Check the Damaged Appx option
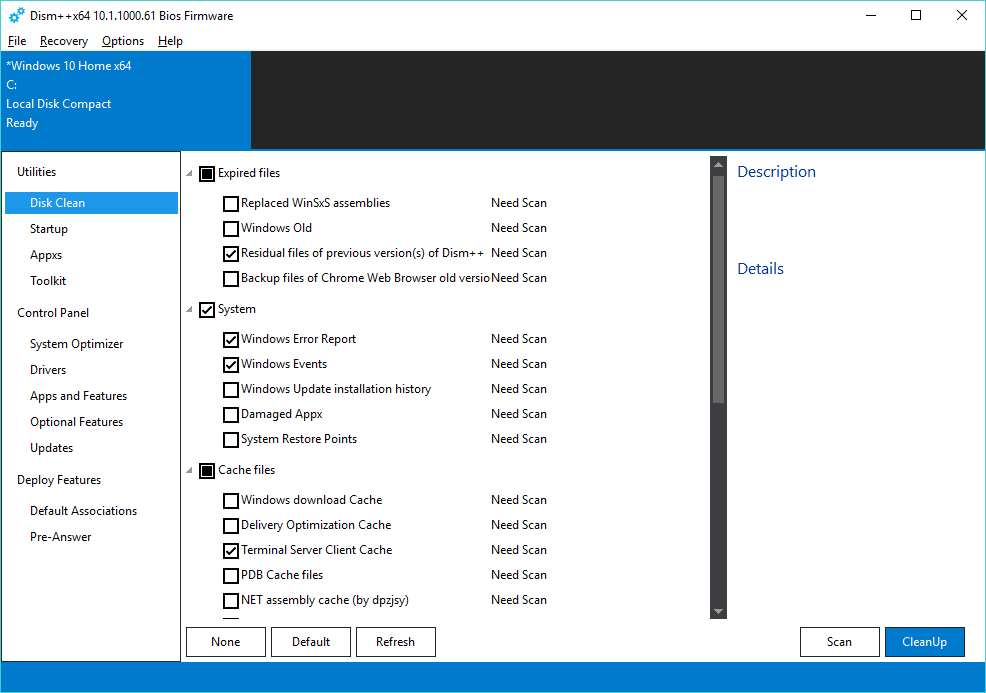Image resolution: width=986 pixels, height=693 pixels. [231, 415]
